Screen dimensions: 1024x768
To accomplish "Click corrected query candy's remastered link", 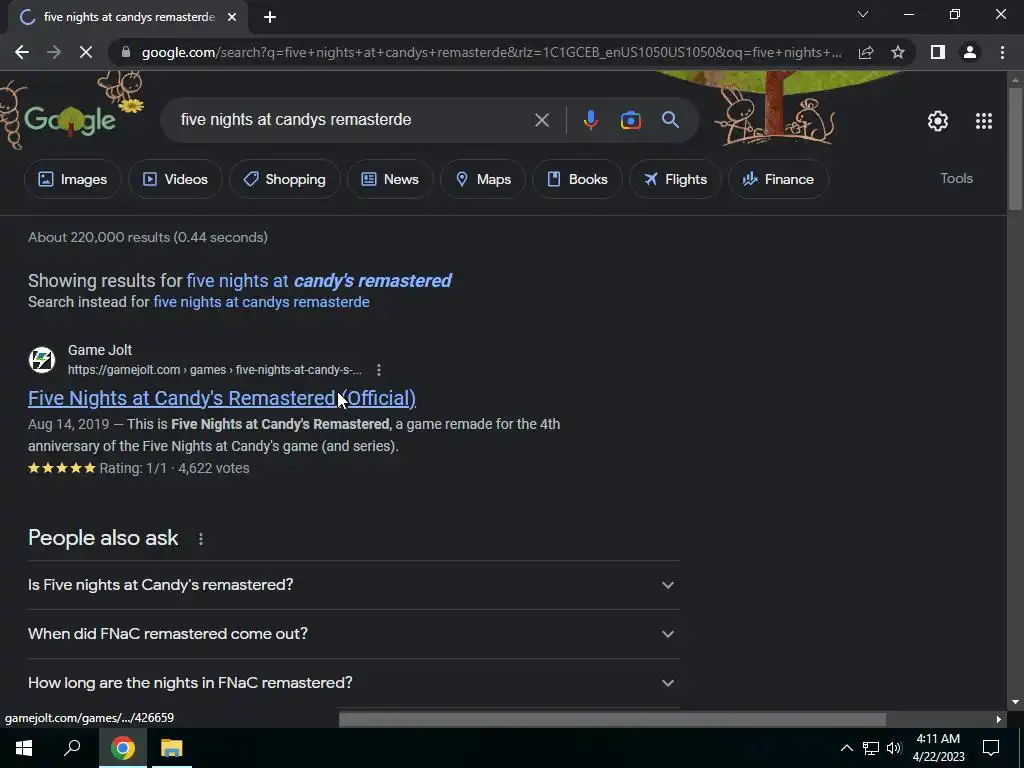I will pyautogui.click(x=319, y=281).
